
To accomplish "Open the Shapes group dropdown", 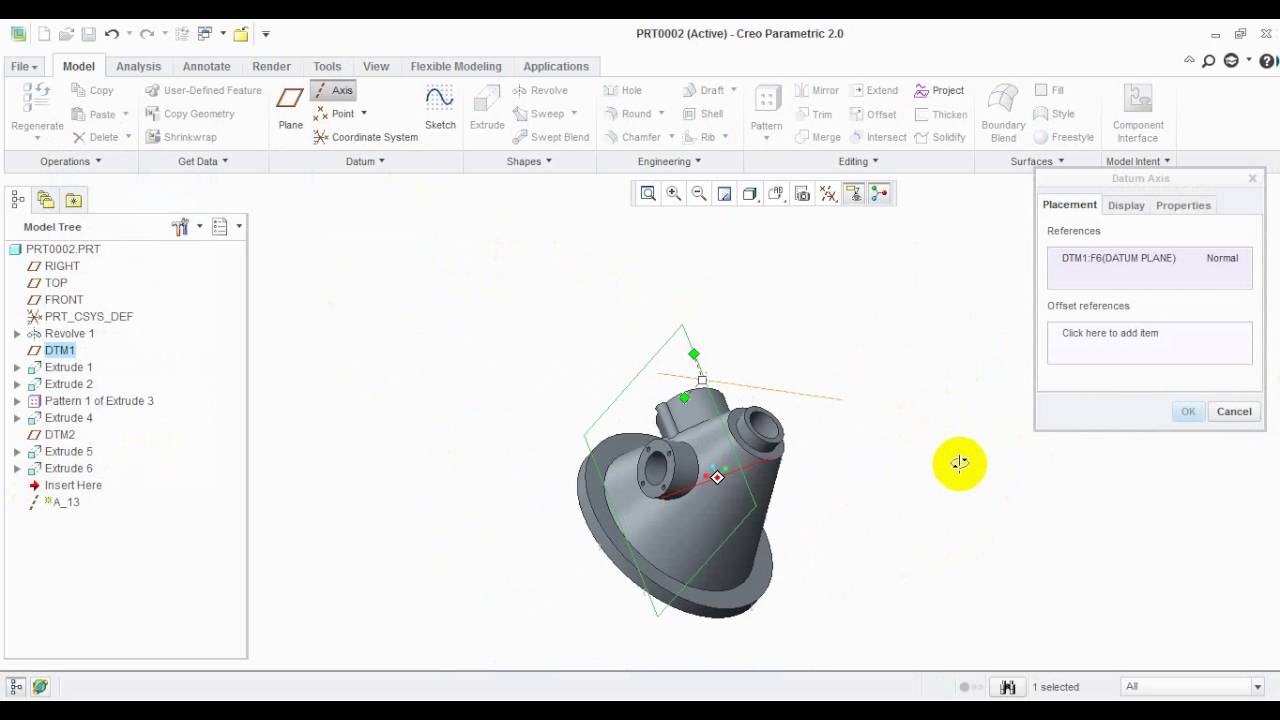I will (x=529, y=161).
